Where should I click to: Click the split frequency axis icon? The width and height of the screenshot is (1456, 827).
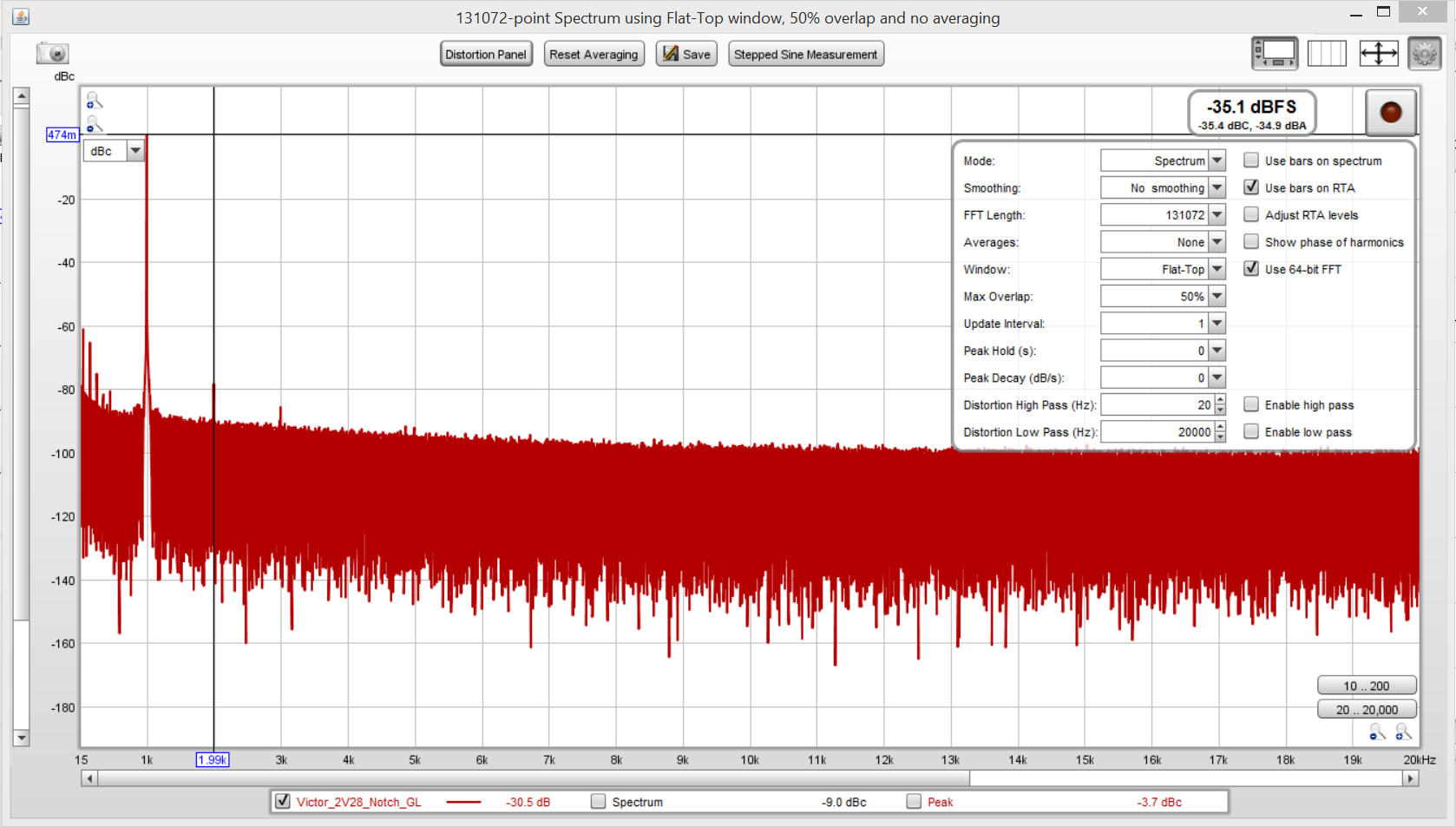[1327, 54]
